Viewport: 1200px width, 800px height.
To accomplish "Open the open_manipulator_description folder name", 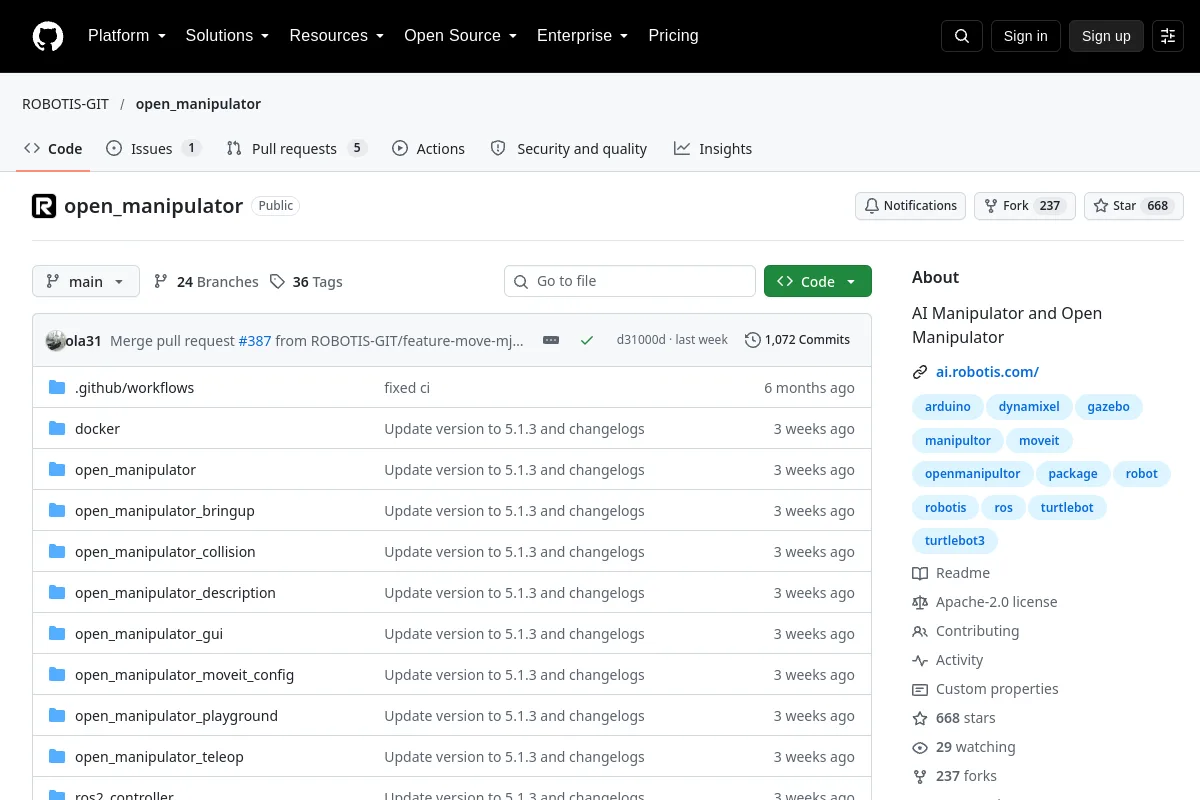I will point(175,593).
